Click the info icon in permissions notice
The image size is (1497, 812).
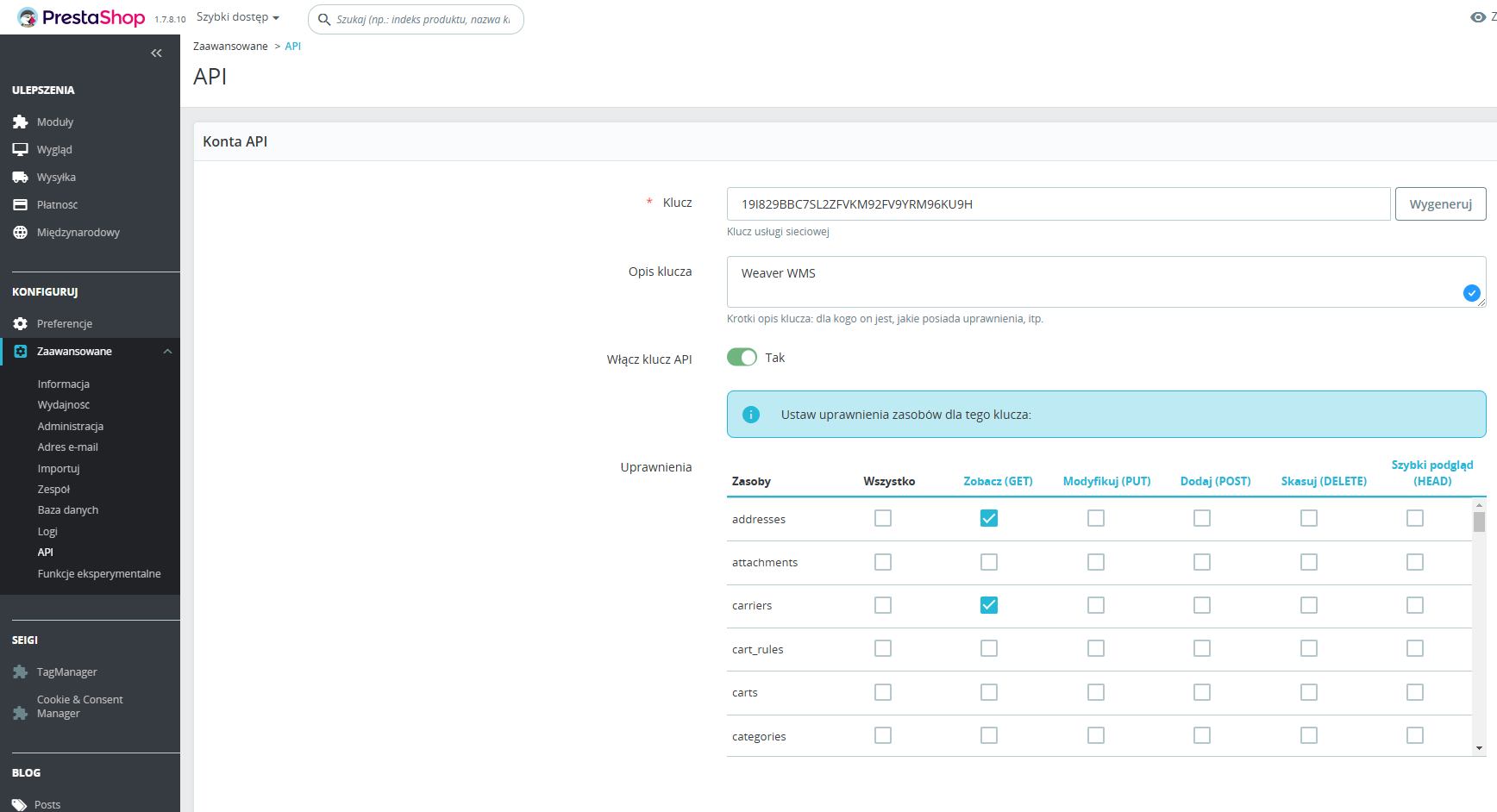pyautogui.click(x=751, y=415)
